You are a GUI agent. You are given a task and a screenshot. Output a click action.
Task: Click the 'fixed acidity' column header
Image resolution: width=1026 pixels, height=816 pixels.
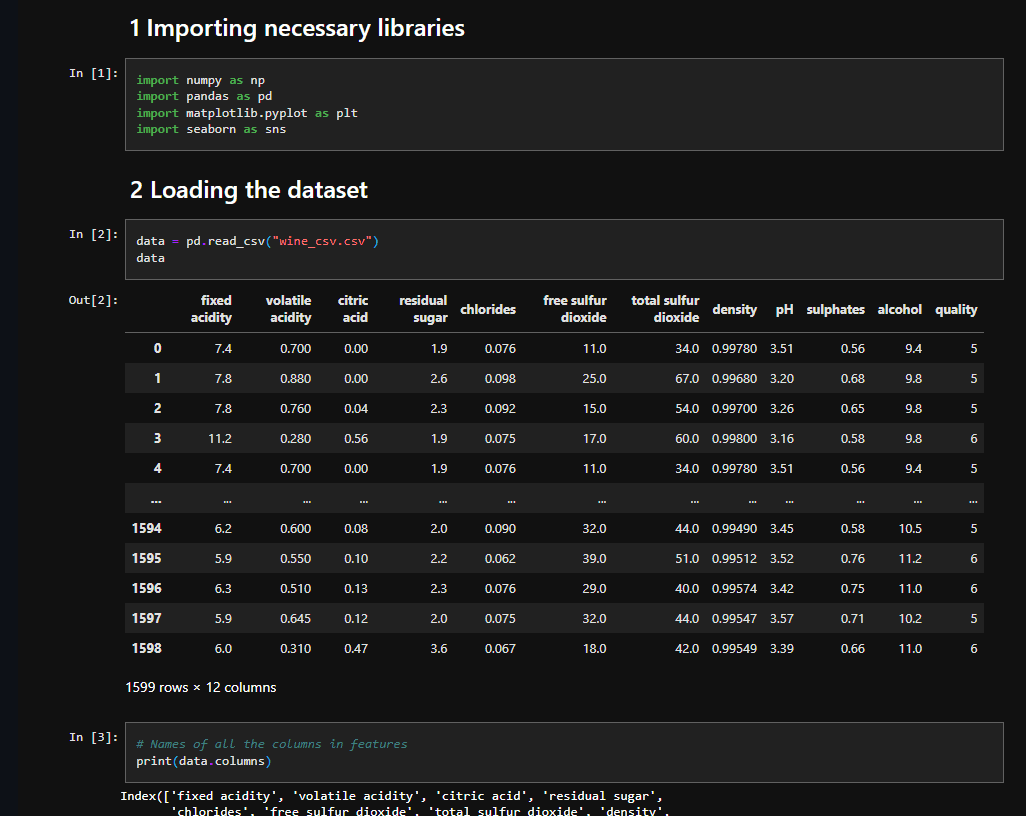pyautogui.click(x=211, y=309)
